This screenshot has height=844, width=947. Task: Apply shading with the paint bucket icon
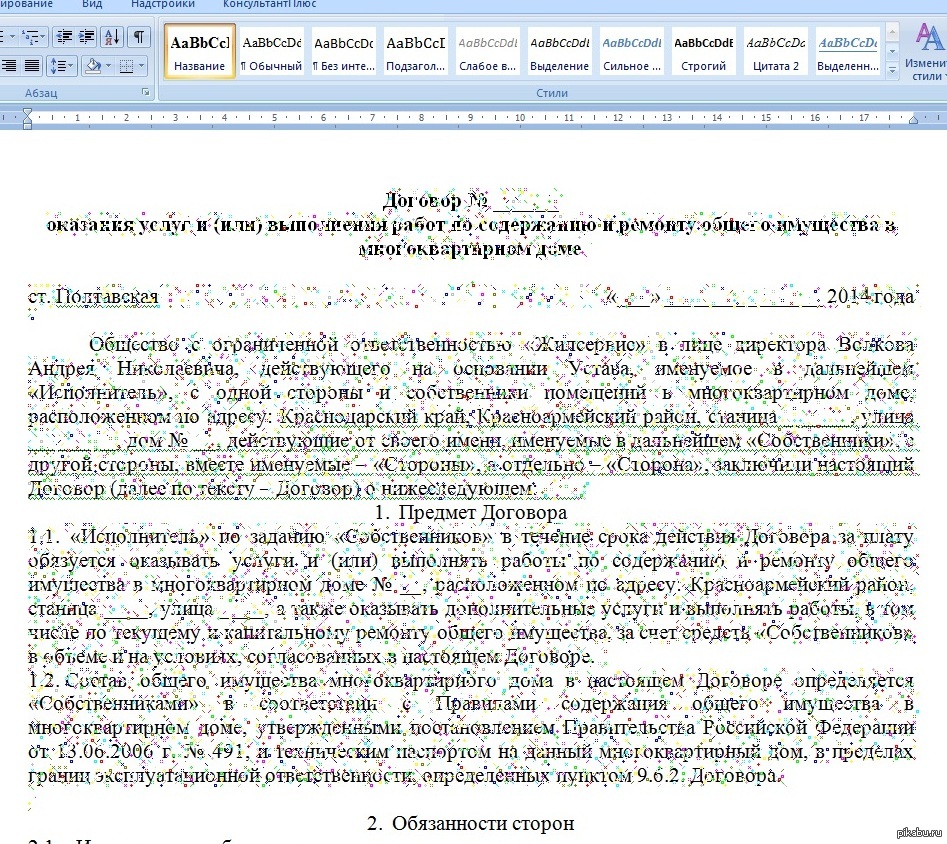(93, 66)
